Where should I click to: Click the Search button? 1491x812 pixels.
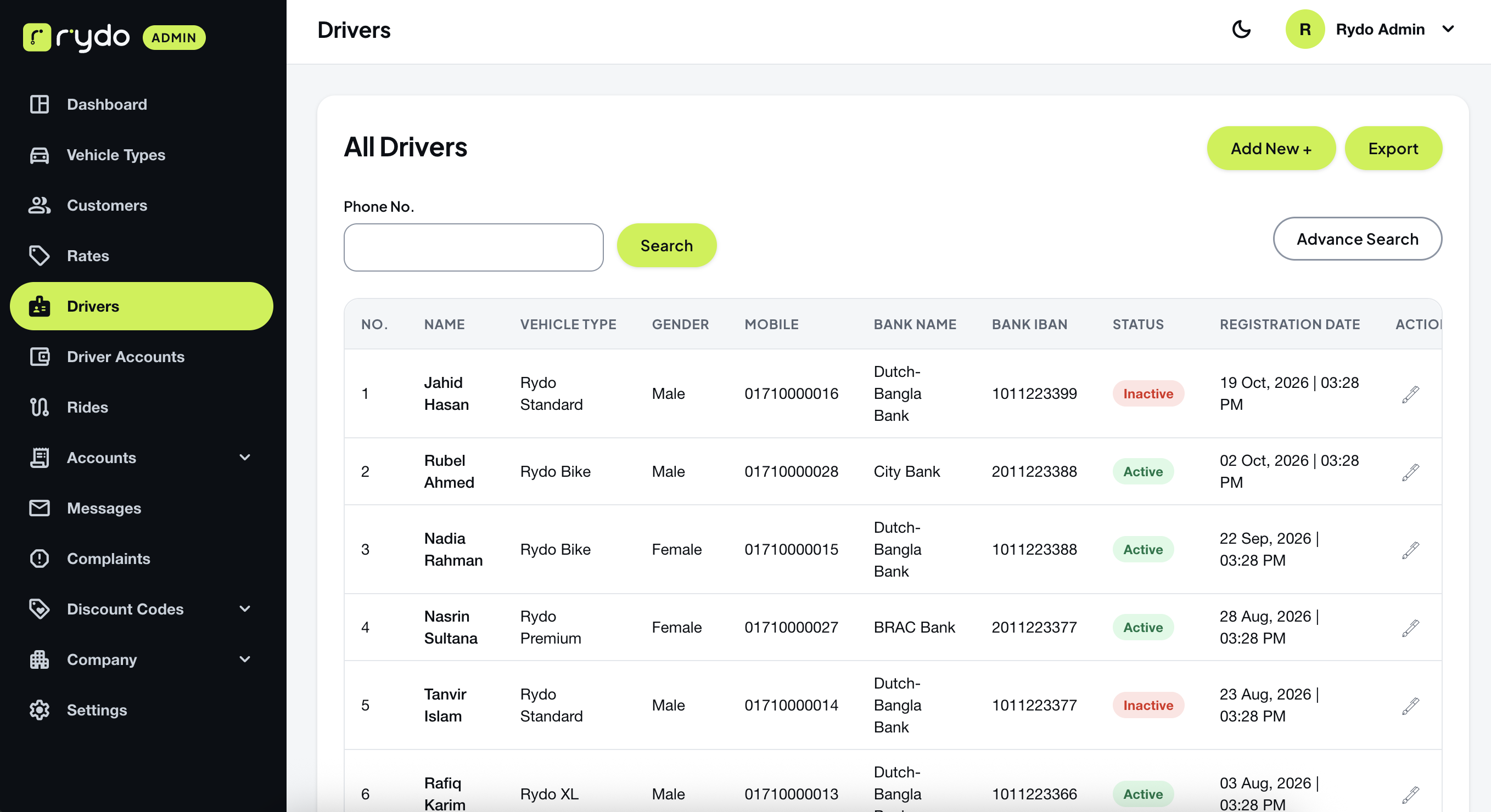pos(667,246)
